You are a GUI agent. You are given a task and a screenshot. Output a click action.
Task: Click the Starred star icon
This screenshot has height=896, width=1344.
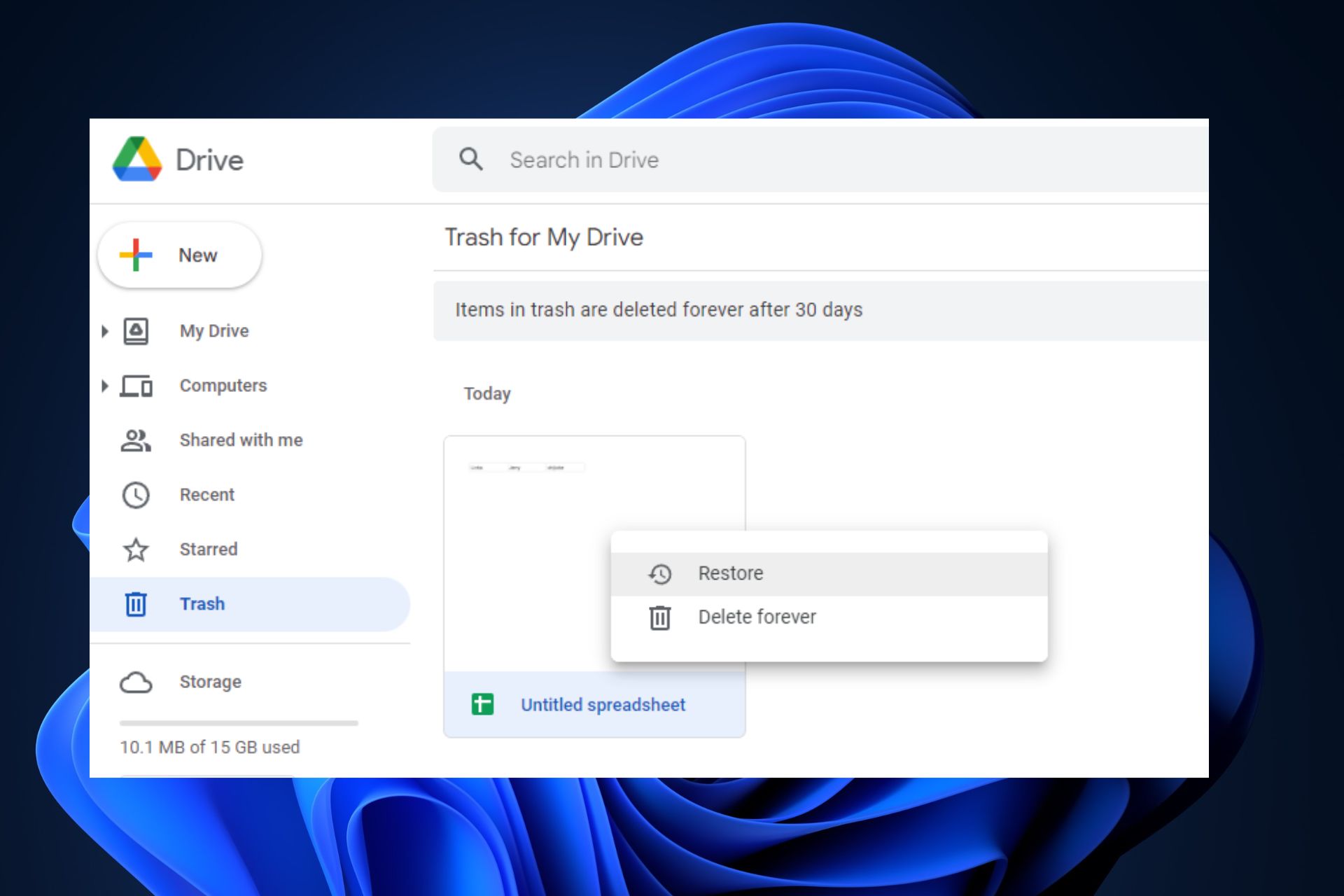[x=137, y=548]
